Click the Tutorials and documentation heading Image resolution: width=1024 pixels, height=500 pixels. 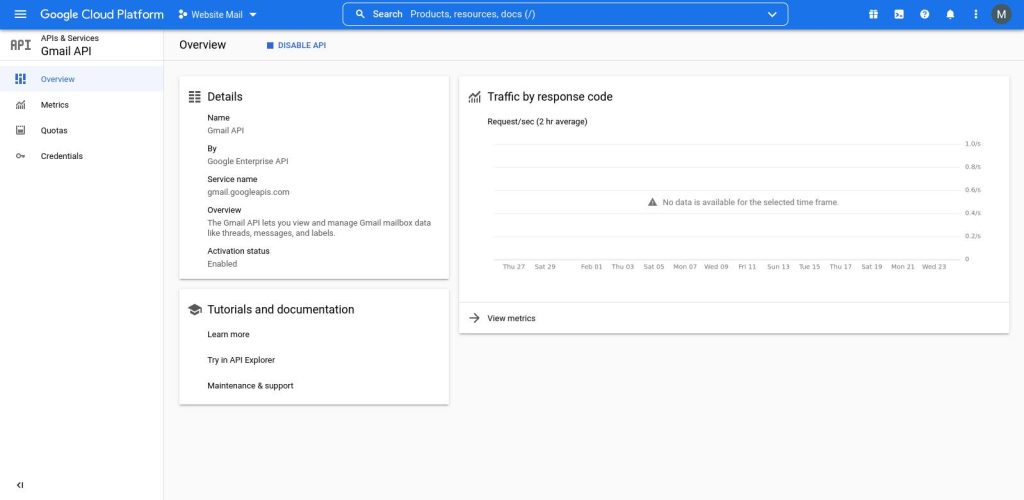[281, 309]
